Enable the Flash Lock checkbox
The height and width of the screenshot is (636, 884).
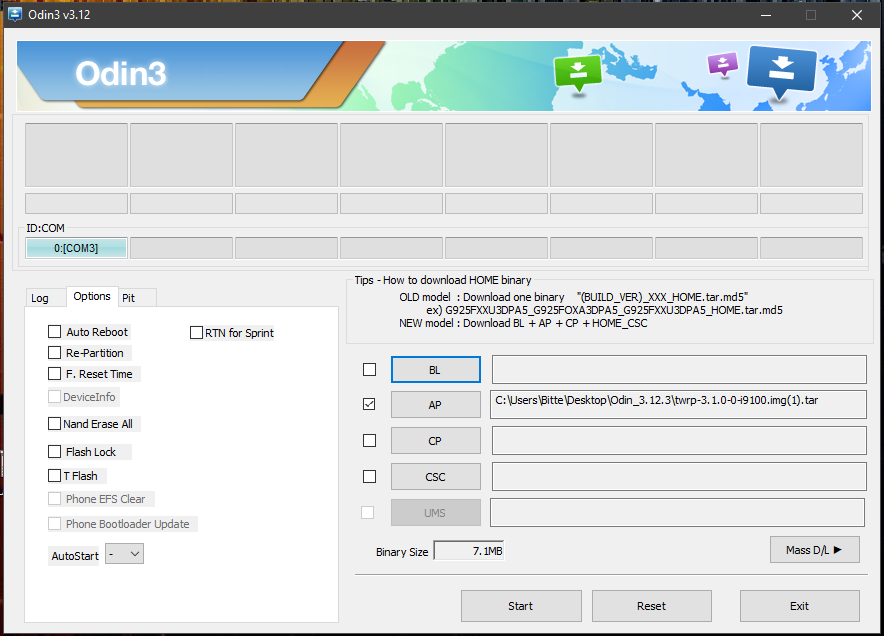coord(55,451)
